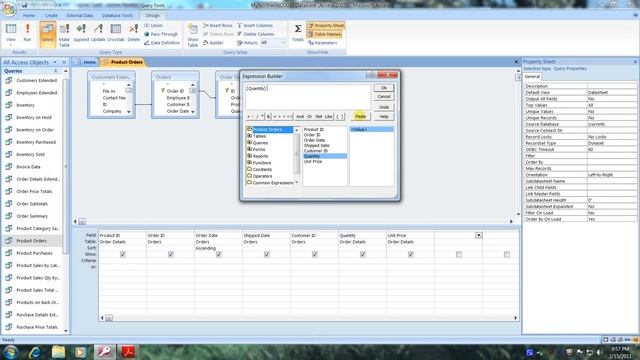This screenshot has height=360, width=640.
Task: Open the Inventory on Hold query
Action: click(33, 118)
